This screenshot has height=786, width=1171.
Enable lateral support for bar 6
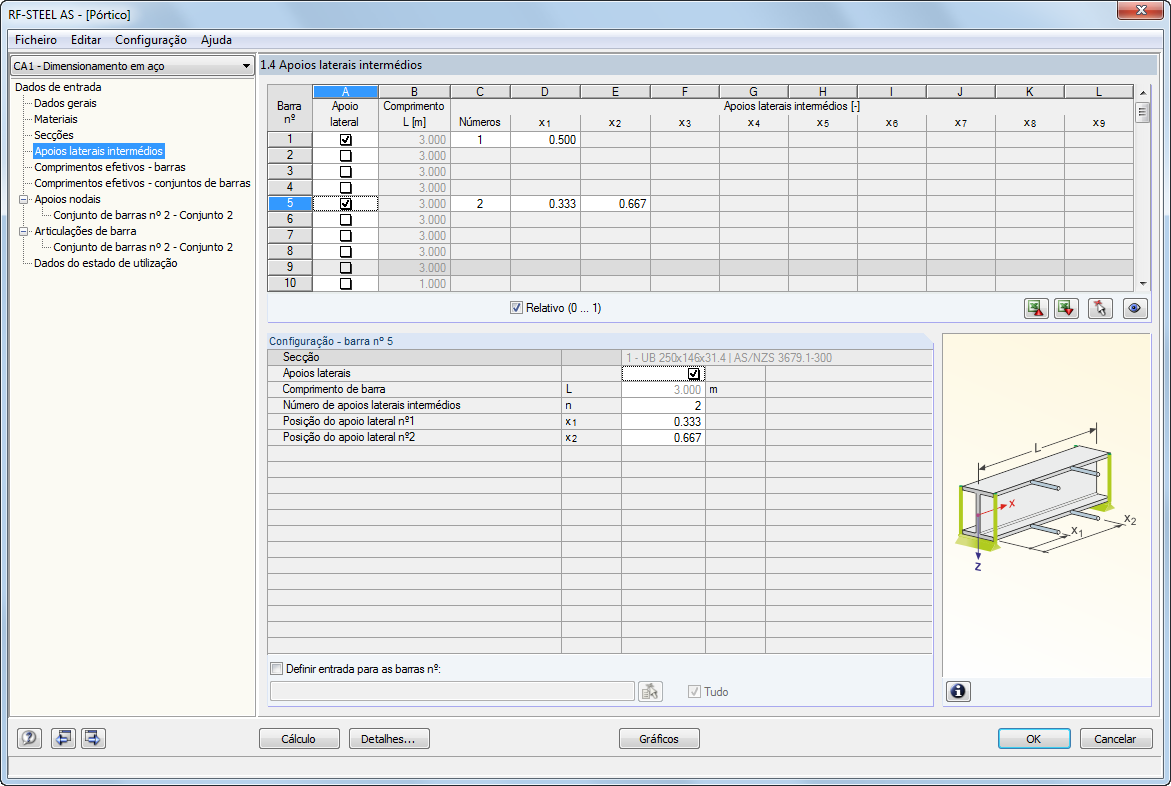pyautogui.click(x=345, y=220)
